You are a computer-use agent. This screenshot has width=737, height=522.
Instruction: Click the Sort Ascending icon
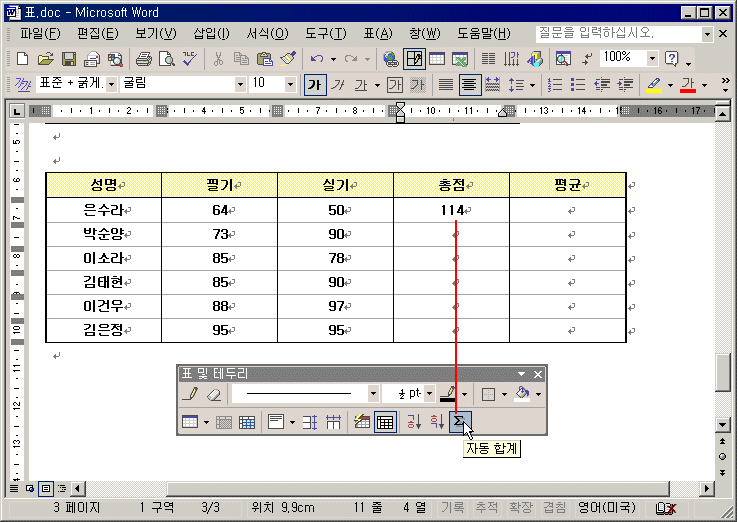point(413,423)
